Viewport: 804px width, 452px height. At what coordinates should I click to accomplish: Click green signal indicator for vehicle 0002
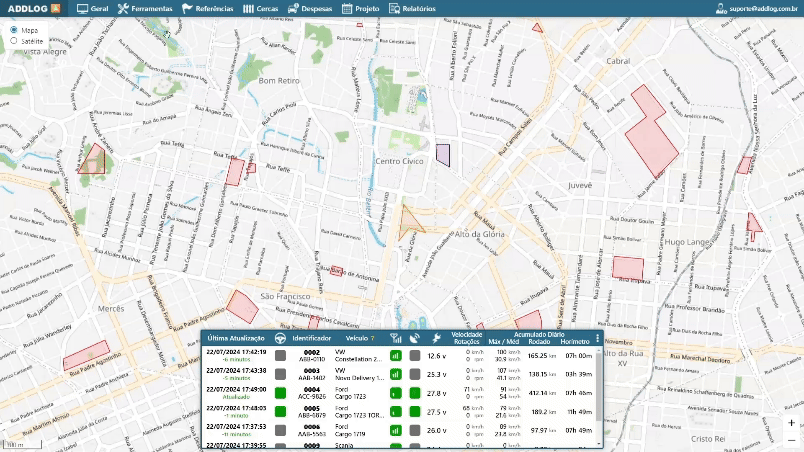click(395, 355)
